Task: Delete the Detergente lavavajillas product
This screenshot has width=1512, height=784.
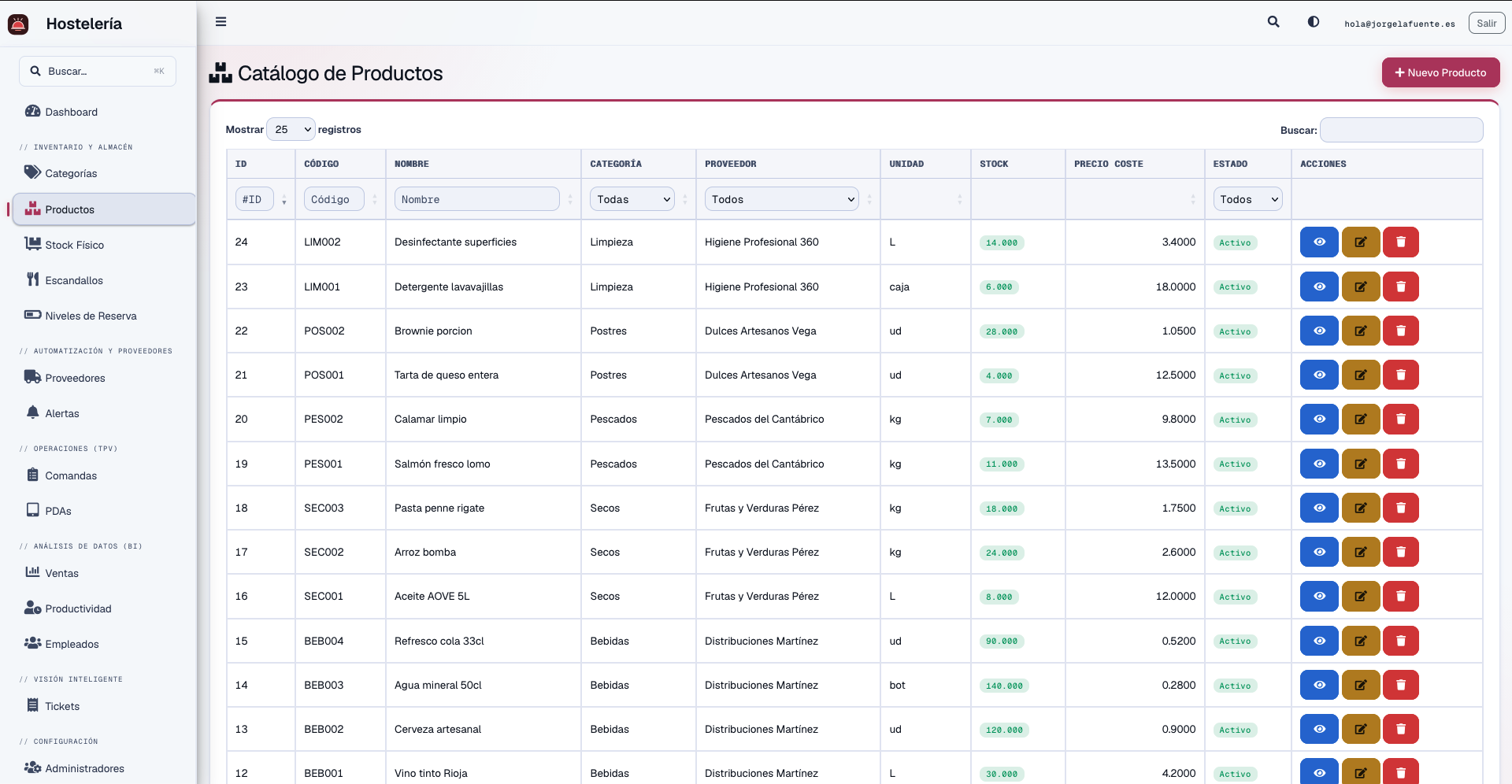Action: click(1400, 287)
